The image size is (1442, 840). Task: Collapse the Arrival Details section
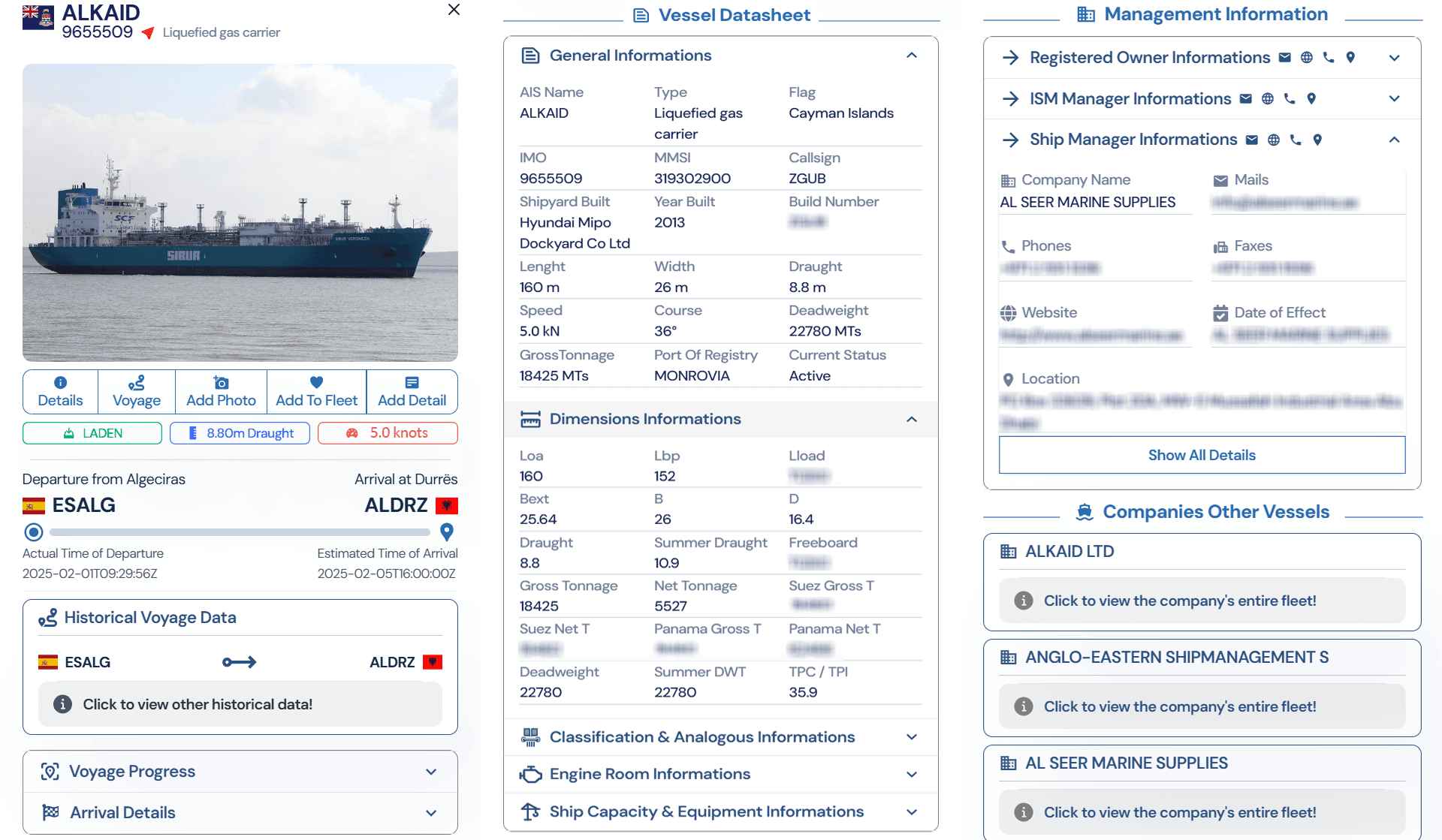pos(430,812)
